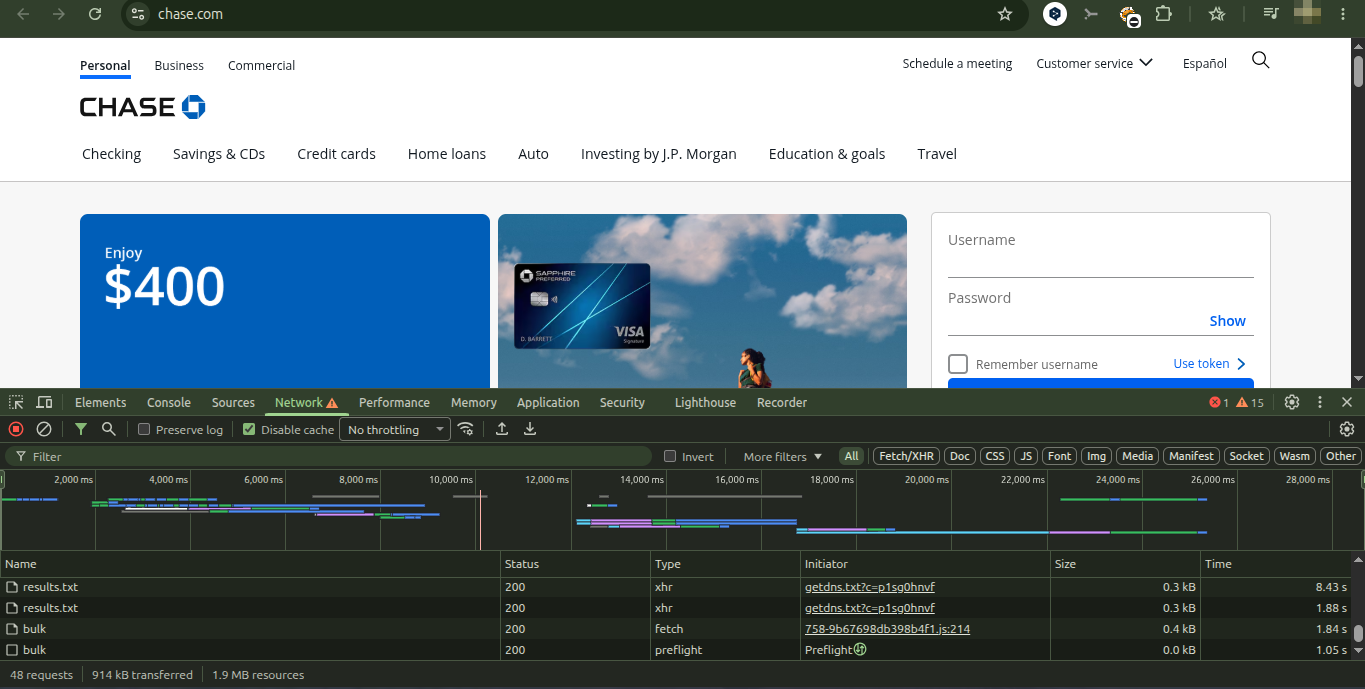Open Credit cards navigation link
1365x689 pixels.
click(x=336, y=154)
